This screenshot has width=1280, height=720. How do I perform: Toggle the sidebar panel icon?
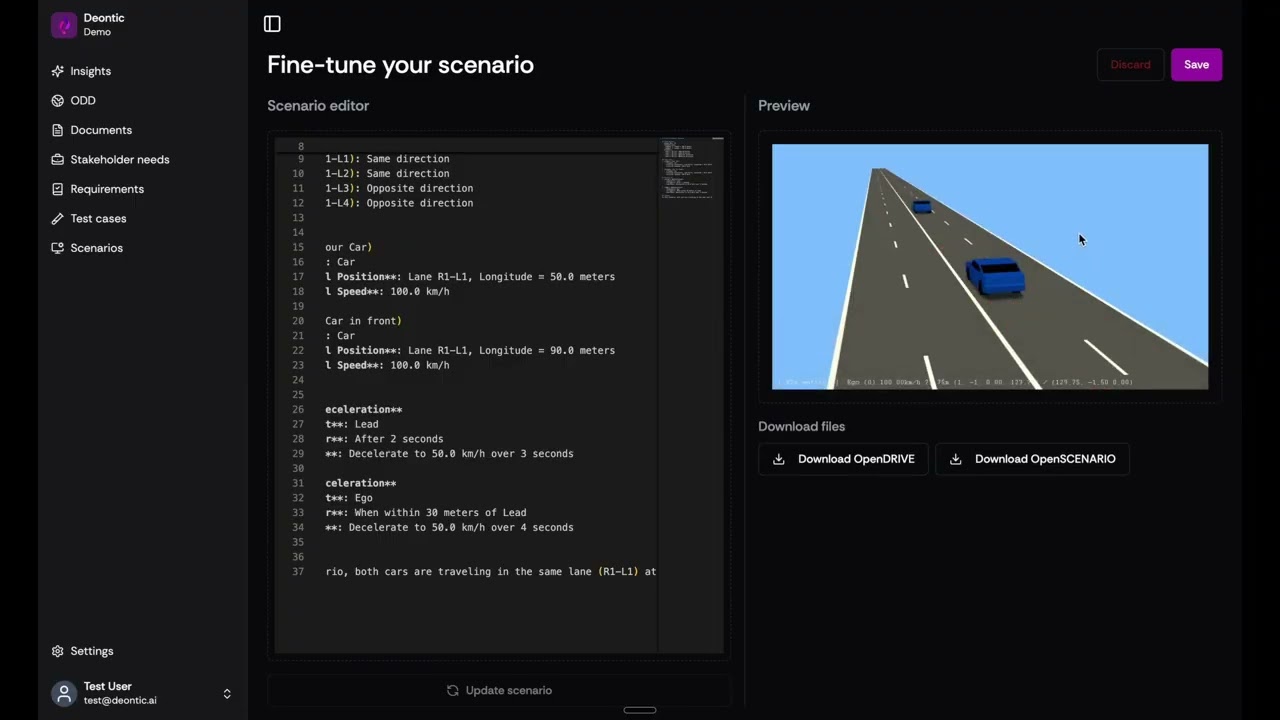pyautogui.click(x=272, y=24)
